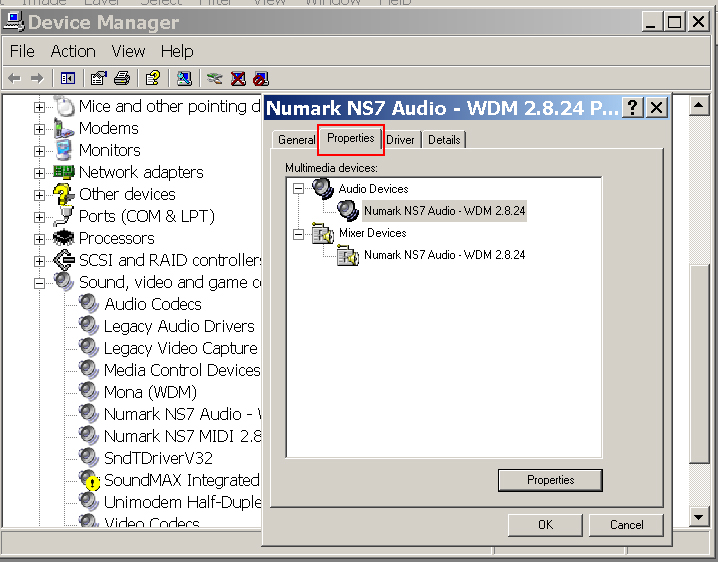
Task: Expand the Ports (COM & LPT) node
Action: (x=39, y=217)
